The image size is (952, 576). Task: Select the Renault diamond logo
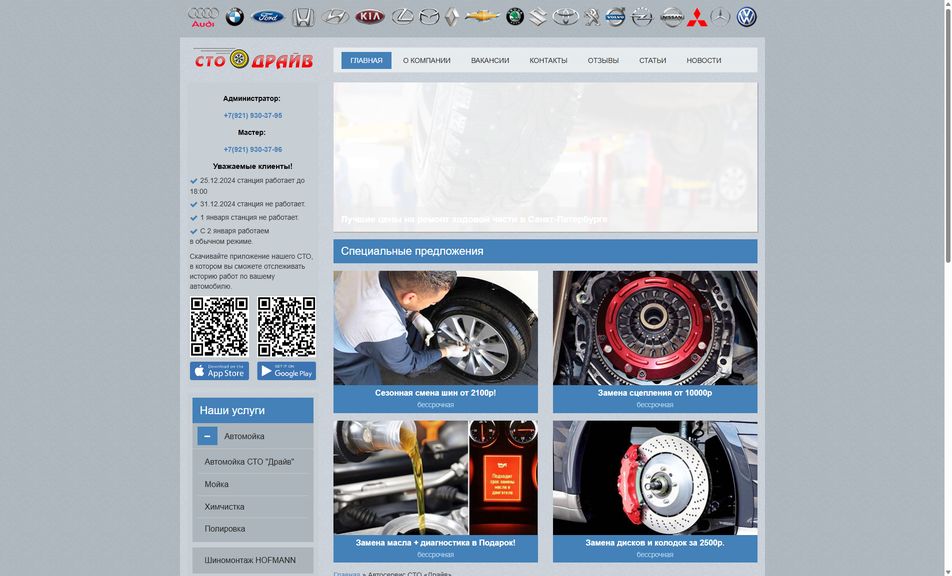(x=452, y=17)
